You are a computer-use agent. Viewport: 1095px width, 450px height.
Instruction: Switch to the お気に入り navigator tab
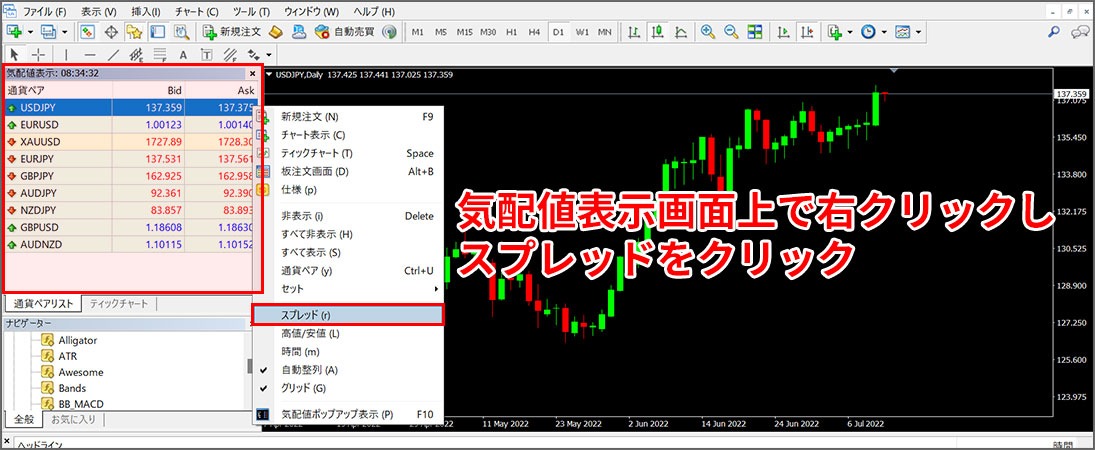pos(74,419)
